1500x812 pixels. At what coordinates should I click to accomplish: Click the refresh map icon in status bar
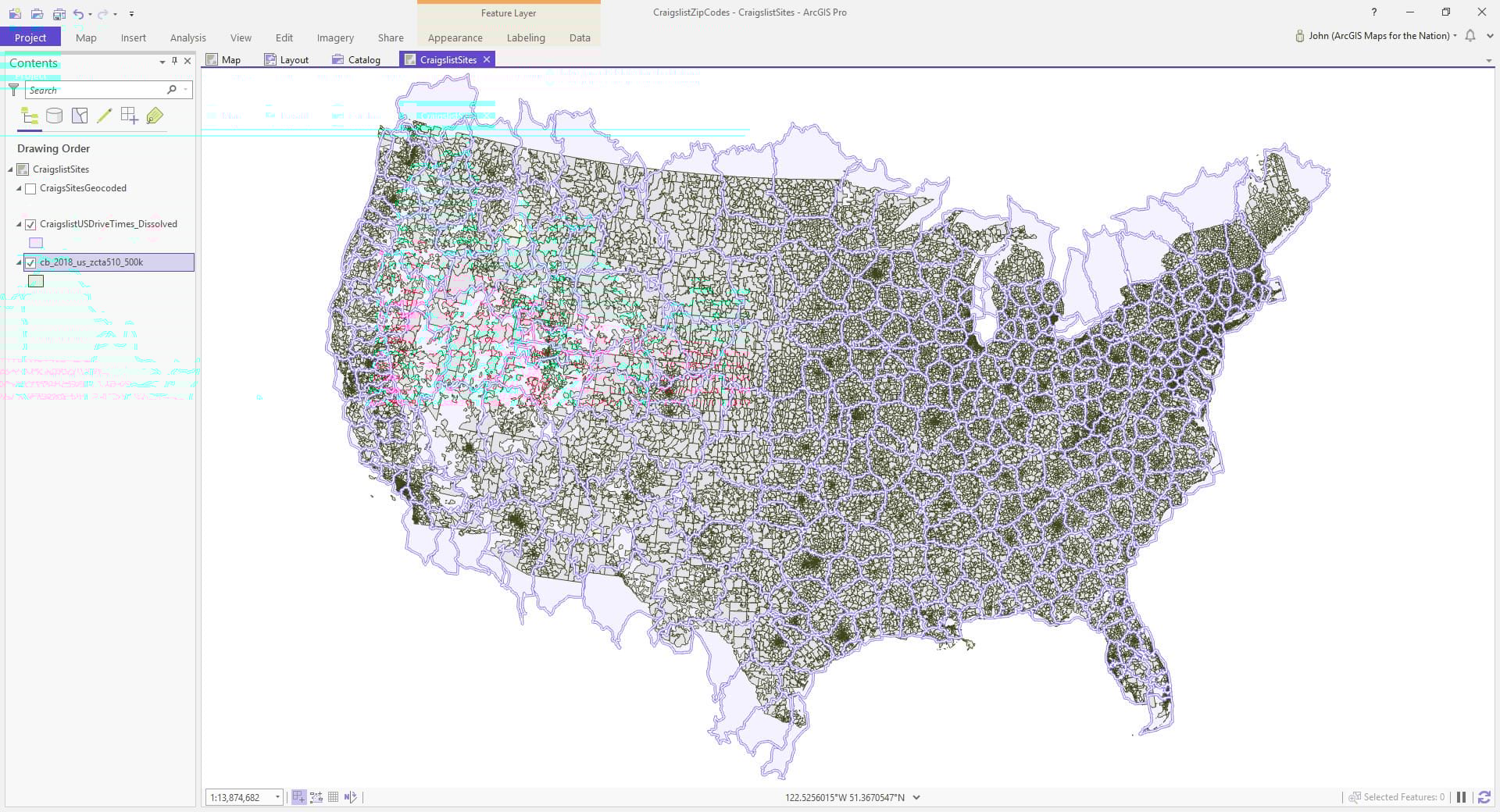1484,797
